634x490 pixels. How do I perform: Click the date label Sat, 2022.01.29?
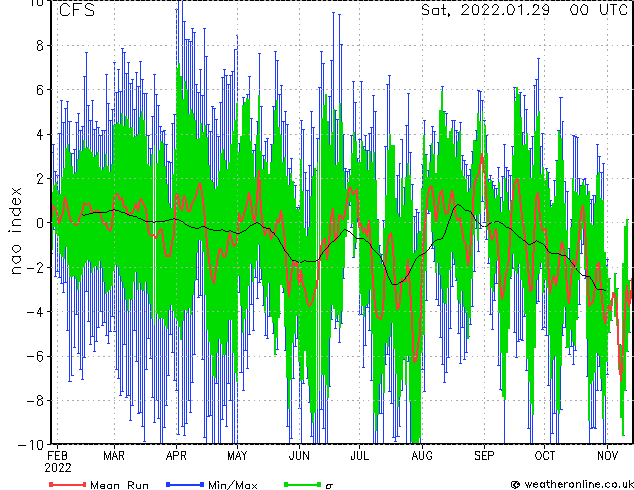[485, 10]
